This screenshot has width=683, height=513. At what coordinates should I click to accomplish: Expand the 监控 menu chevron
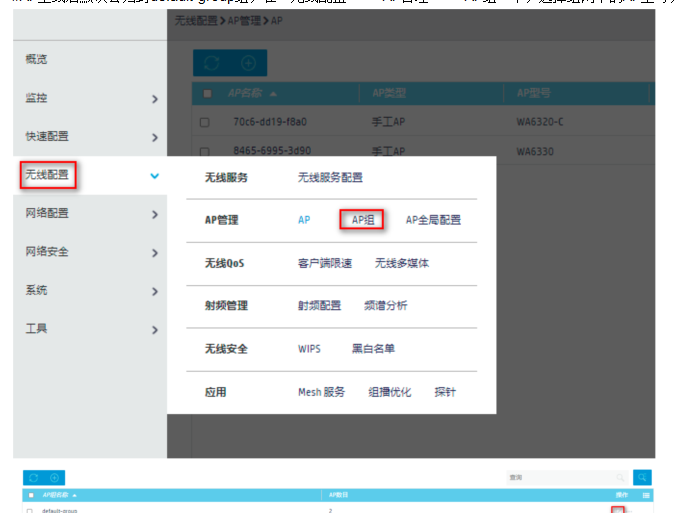pyautogui.click(x=155, y=99)
